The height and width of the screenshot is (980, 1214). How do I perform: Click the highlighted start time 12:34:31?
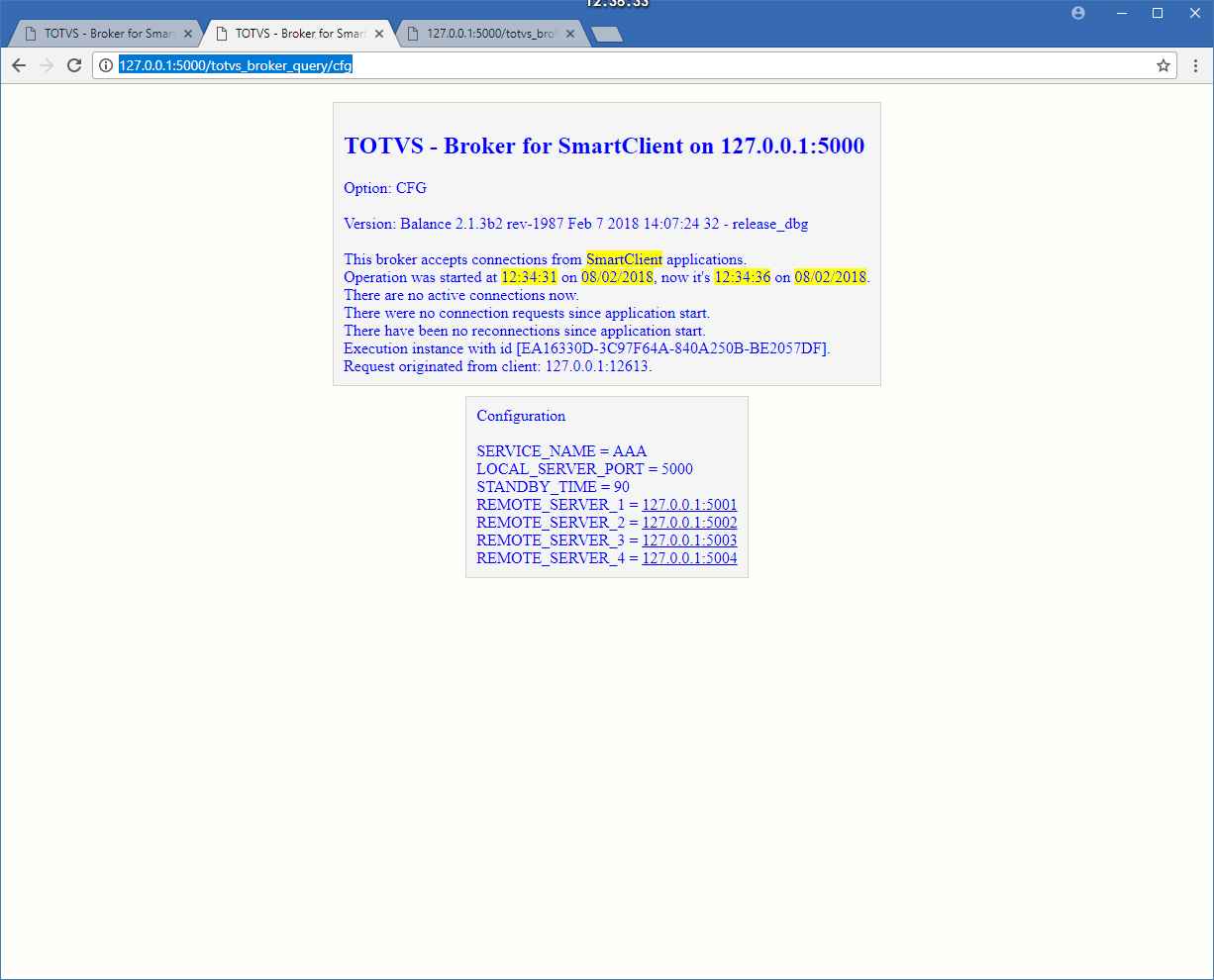tap(529, 277)
